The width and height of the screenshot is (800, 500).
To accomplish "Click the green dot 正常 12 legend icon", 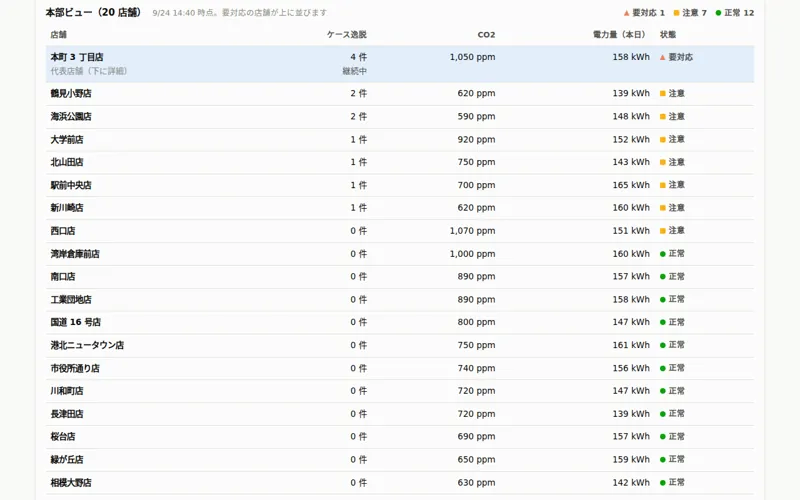I will pyautogui.click(x=718, y=13).
